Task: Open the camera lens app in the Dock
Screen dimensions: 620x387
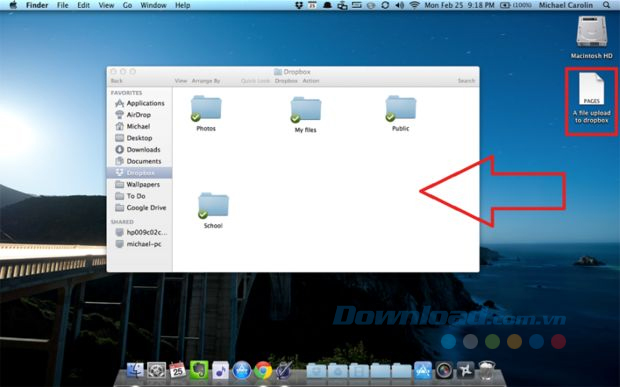Action: pos(444,370)
